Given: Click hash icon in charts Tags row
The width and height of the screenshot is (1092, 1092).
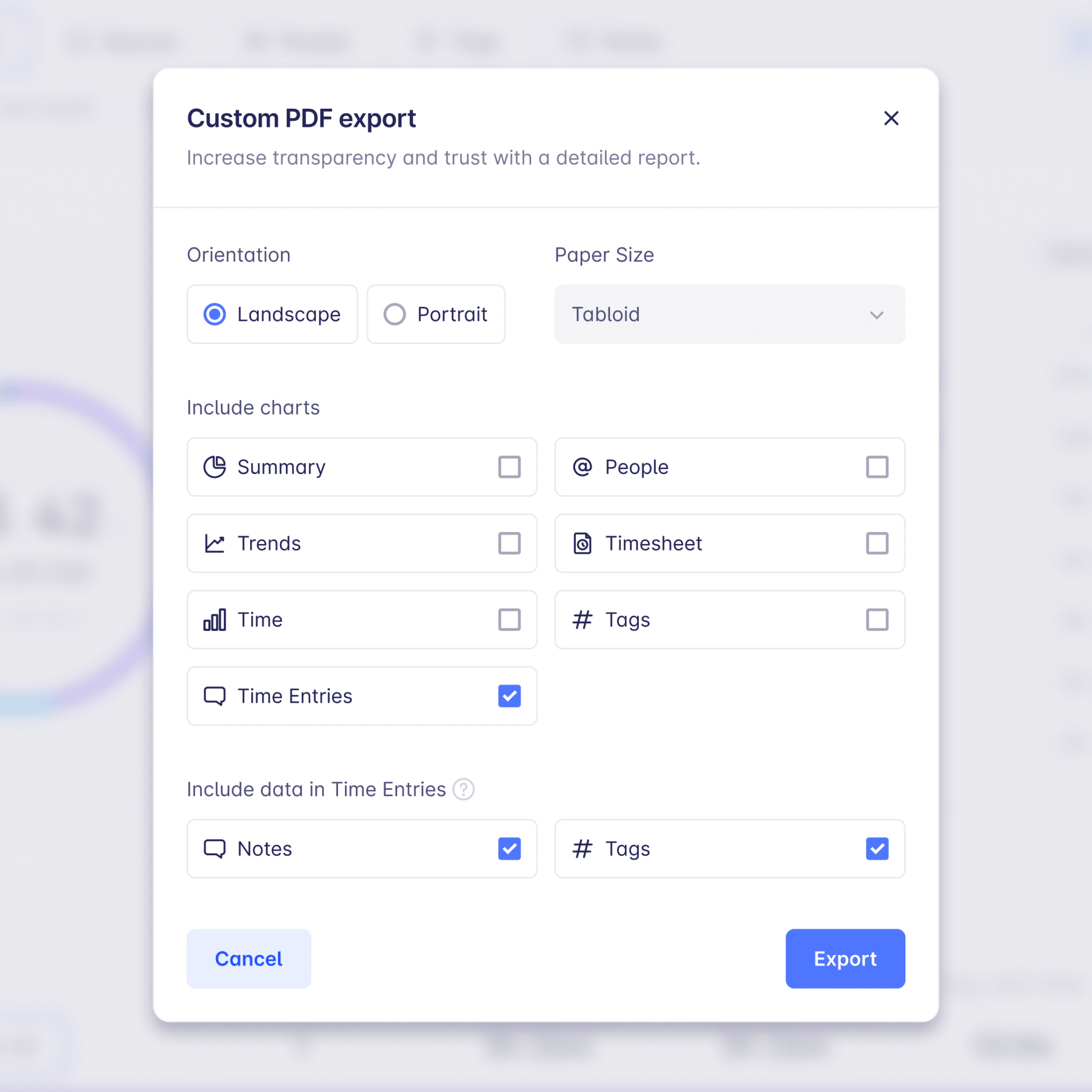Looking at the screenshot, I should pyautogui.click(x=582, y=620).
